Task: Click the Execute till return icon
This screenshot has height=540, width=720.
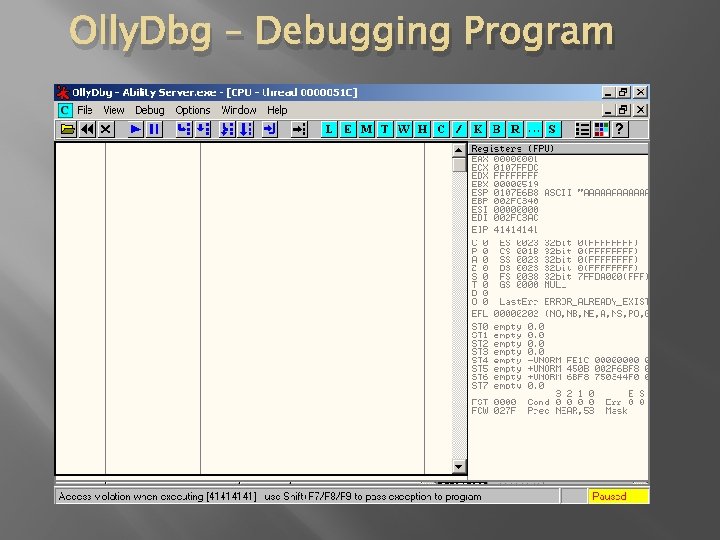Action: pos(270,129)
